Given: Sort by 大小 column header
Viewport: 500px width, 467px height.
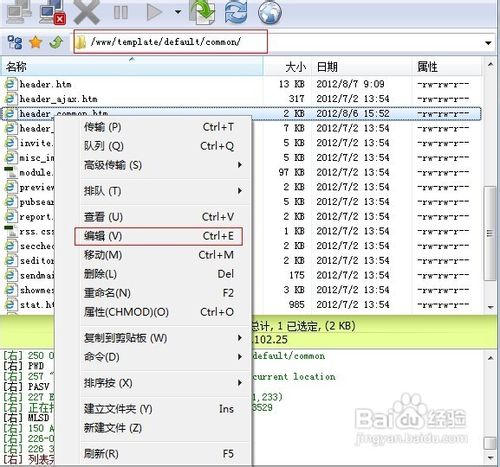Looking at the screenshot, I should [287, 66].
